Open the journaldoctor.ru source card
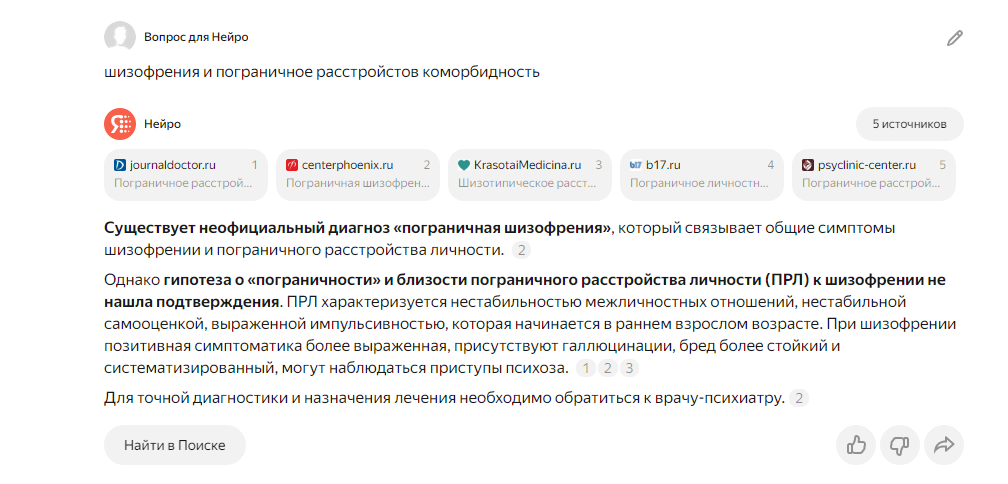 click(186, 175)
